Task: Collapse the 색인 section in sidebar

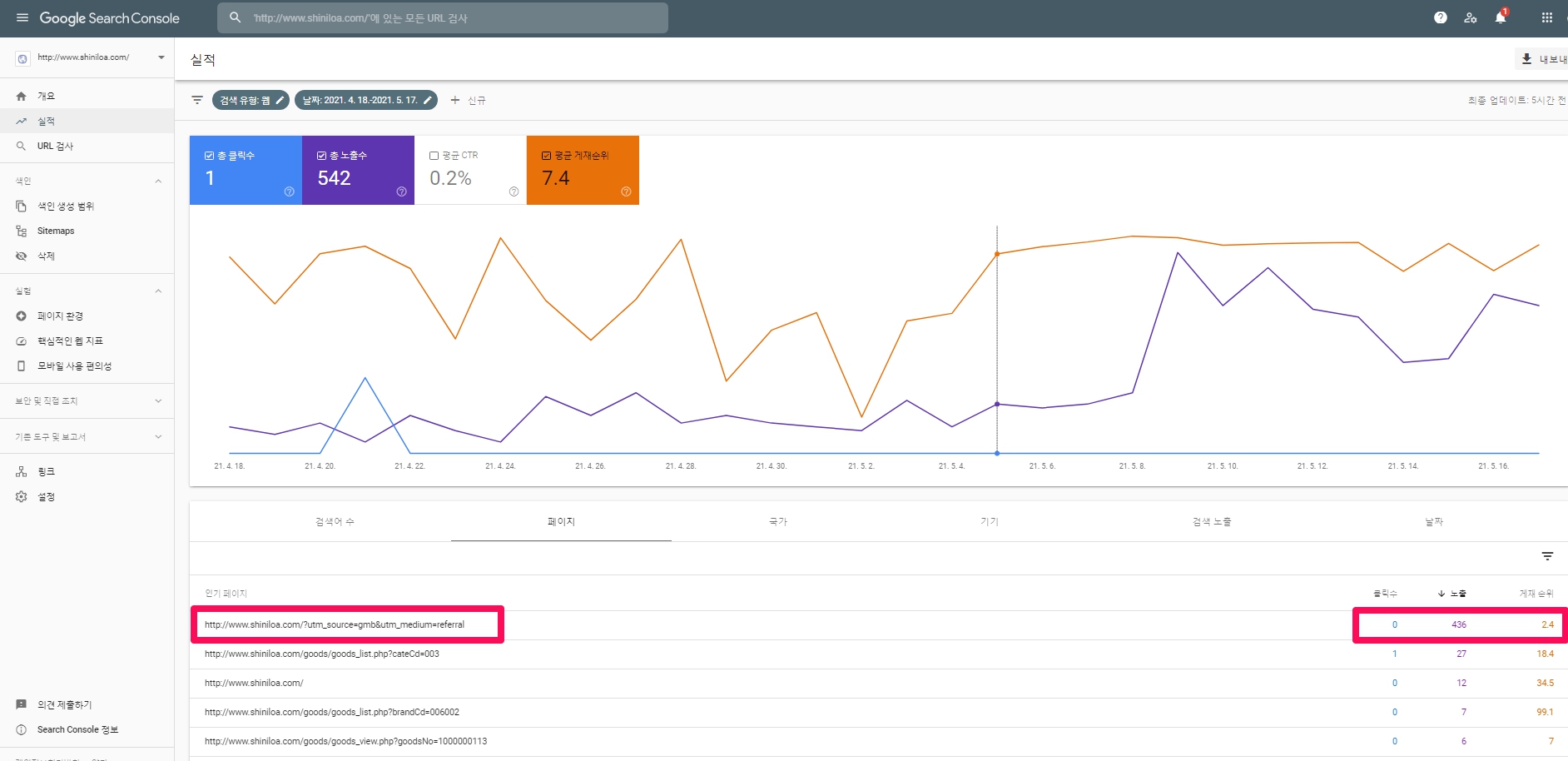Action: click(158, 181)
